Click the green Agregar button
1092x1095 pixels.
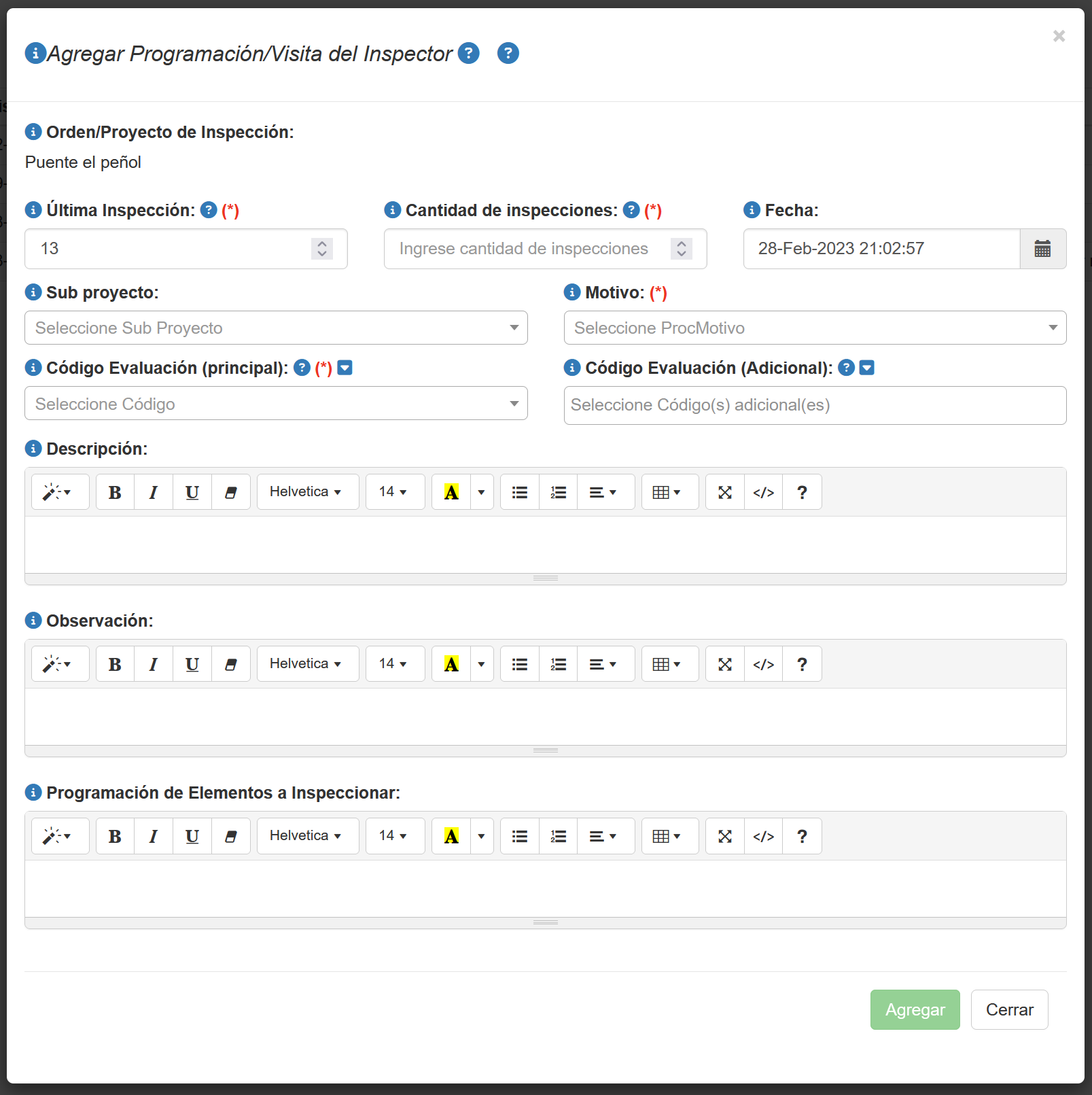pos(915,1009)
